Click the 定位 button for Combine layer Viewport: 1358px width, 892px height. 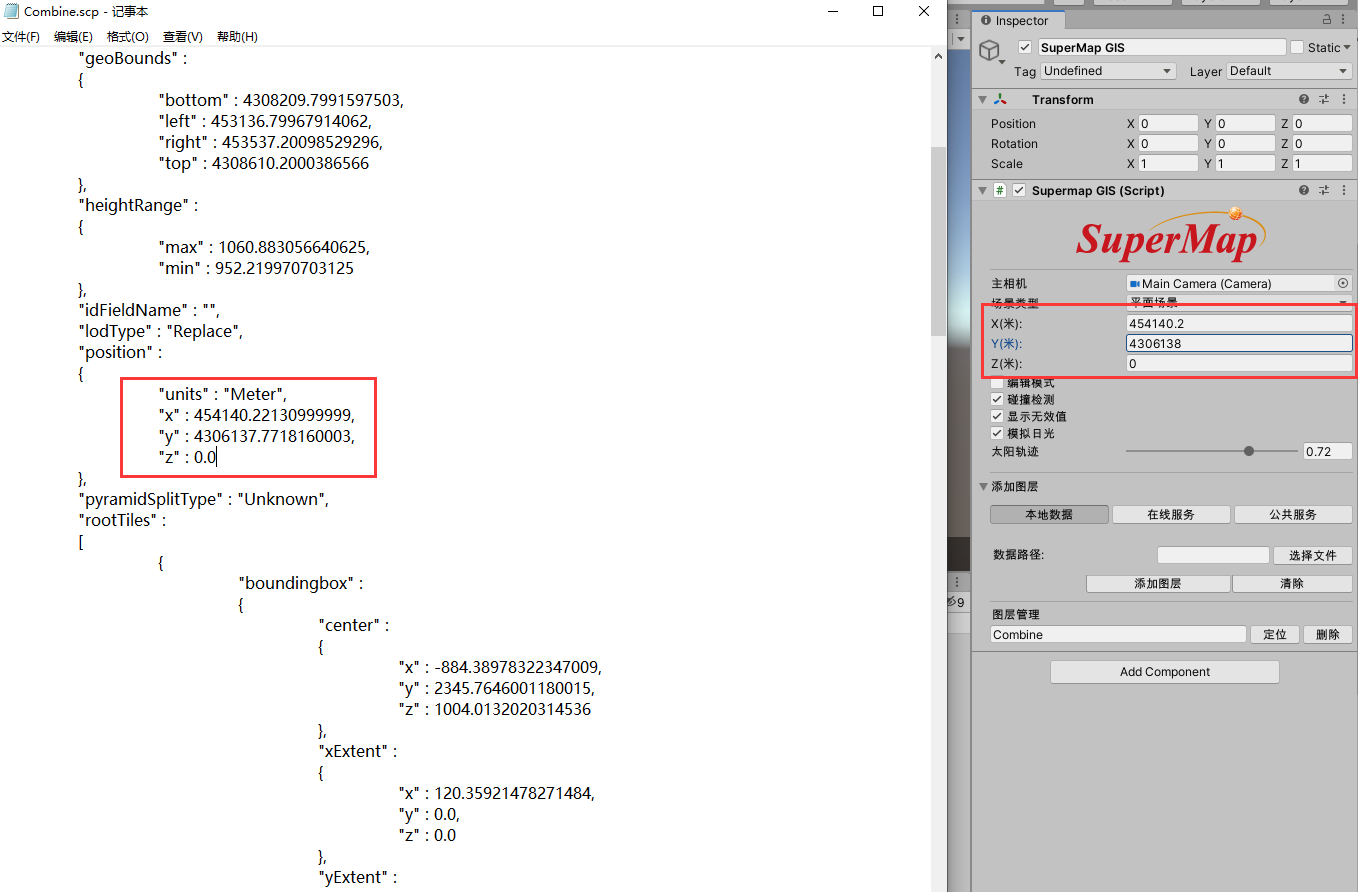[x=1275, y=634]
